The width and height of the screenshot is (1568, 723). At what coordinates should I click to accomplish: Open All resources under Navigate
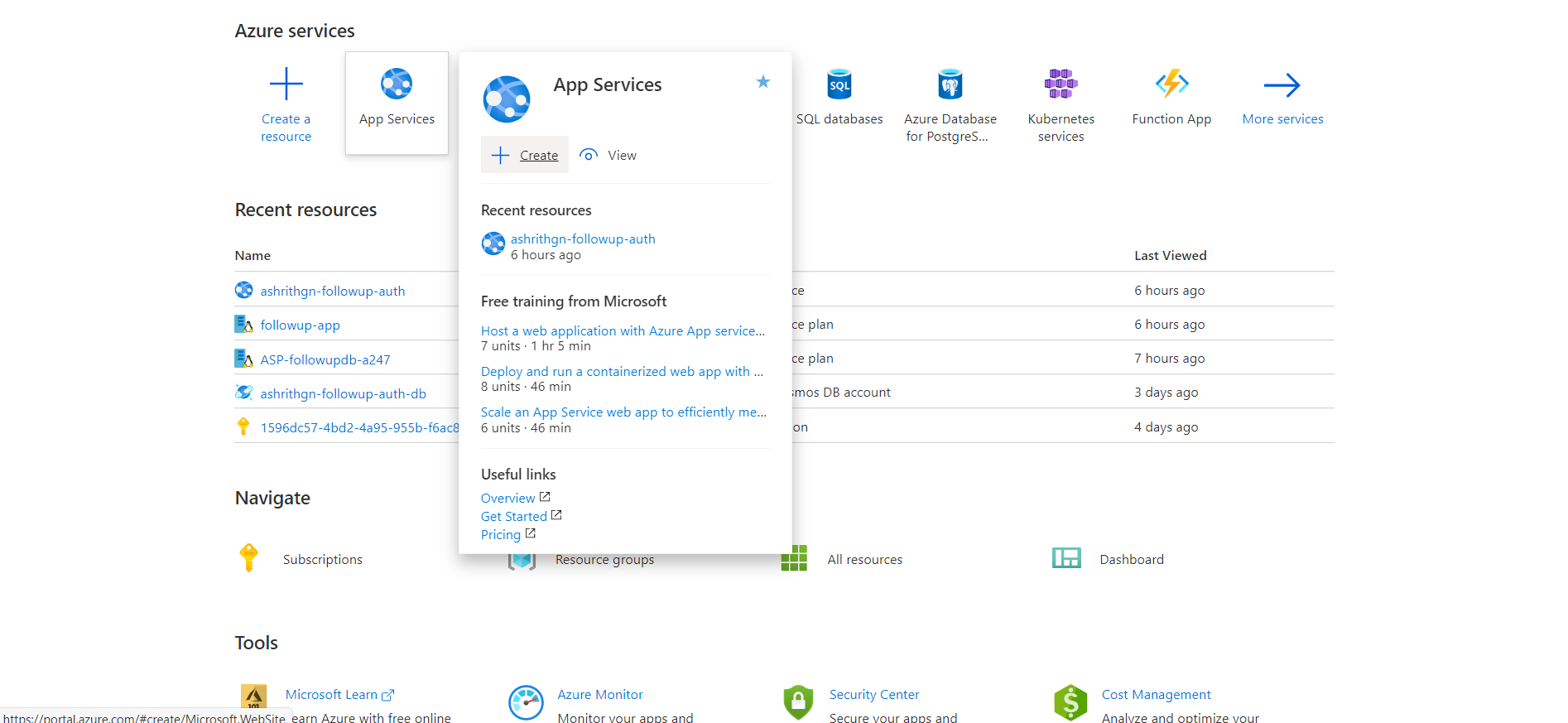[865, 560]
